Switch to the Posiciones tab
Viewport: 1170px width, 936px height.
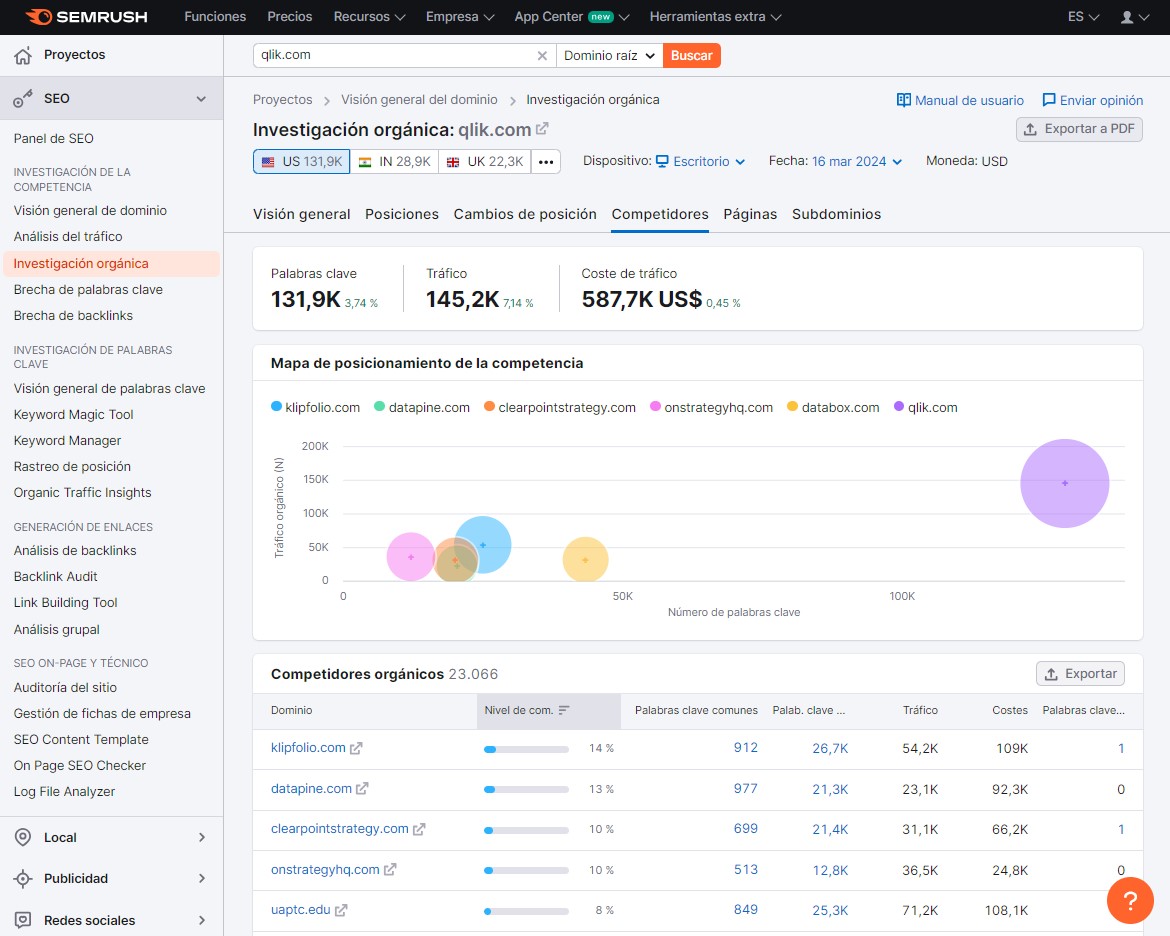pyautogui.click(x=402, y=214)
